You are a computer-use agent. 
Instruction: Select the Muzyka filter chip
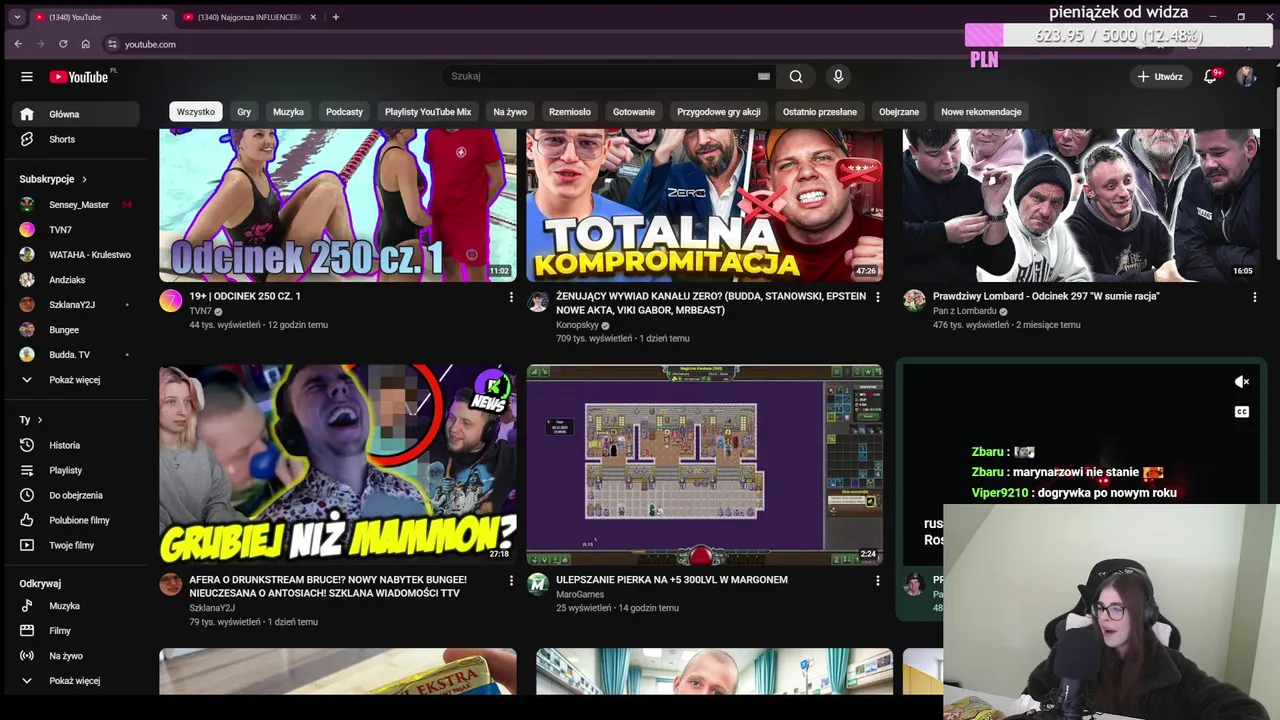pyautogui.click(x=288, y=112)
